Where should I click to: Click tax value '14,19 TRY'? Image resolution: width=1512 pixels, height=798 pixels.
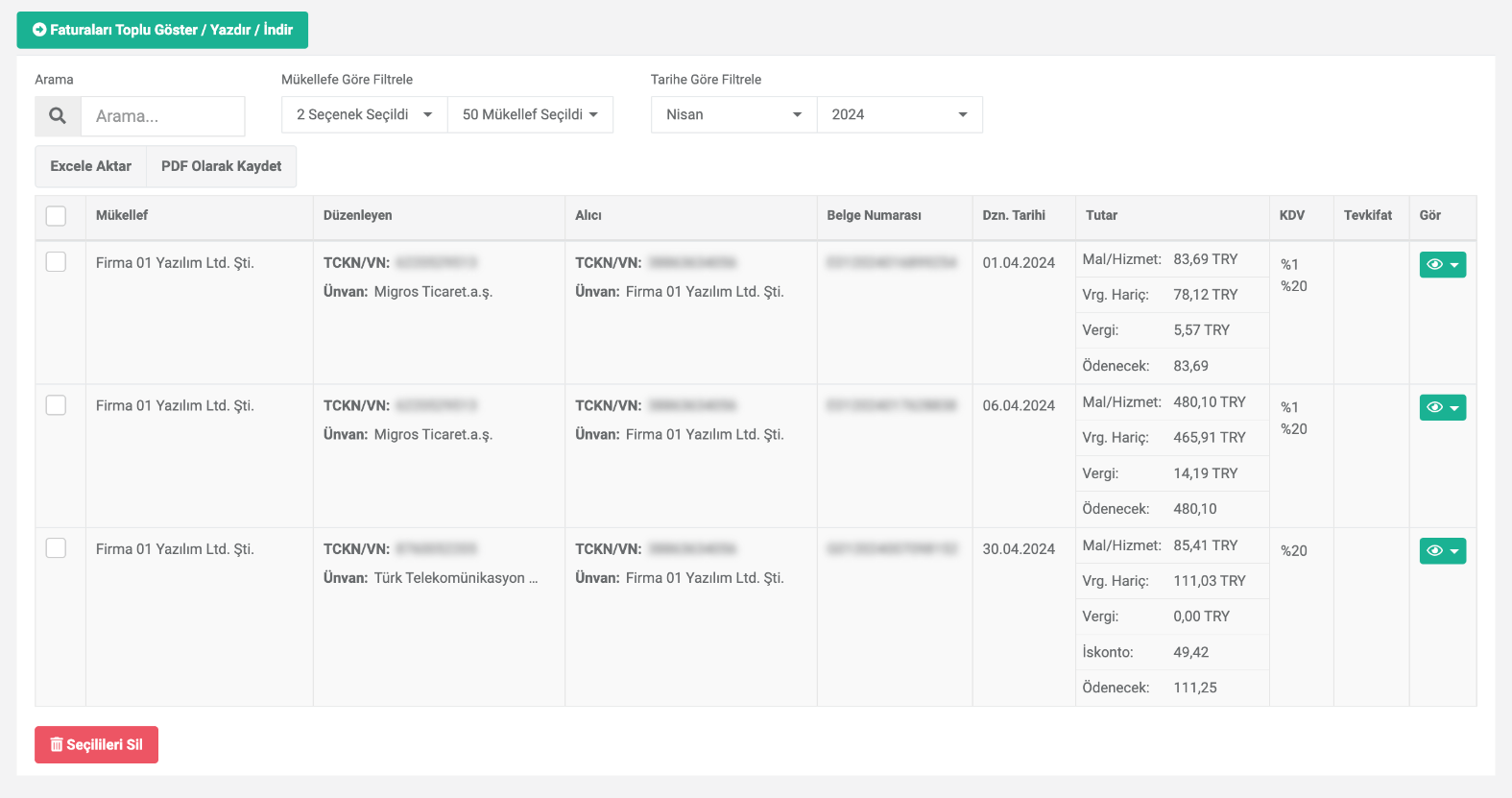[x=1206, y=473]
